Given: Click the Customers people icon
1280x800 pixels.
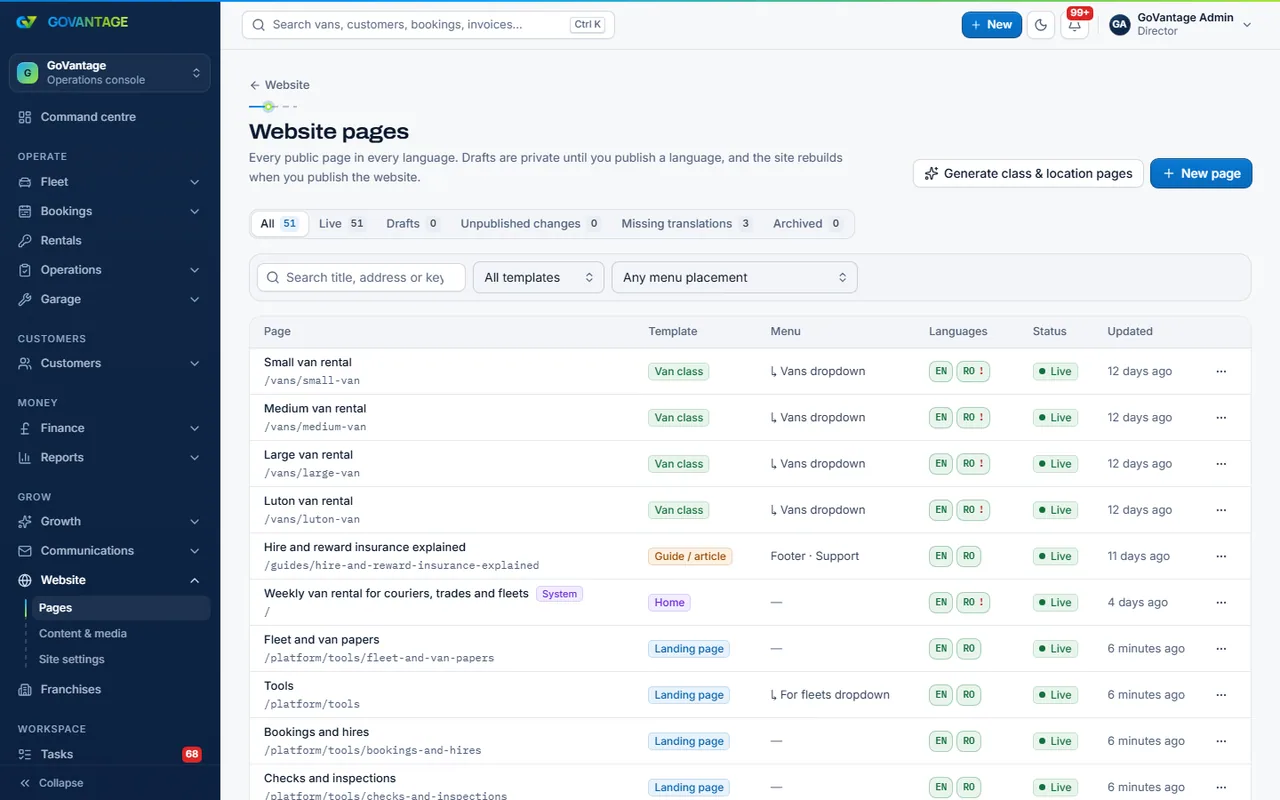Looking at the screenshot, I should click(x=25, y=363).
